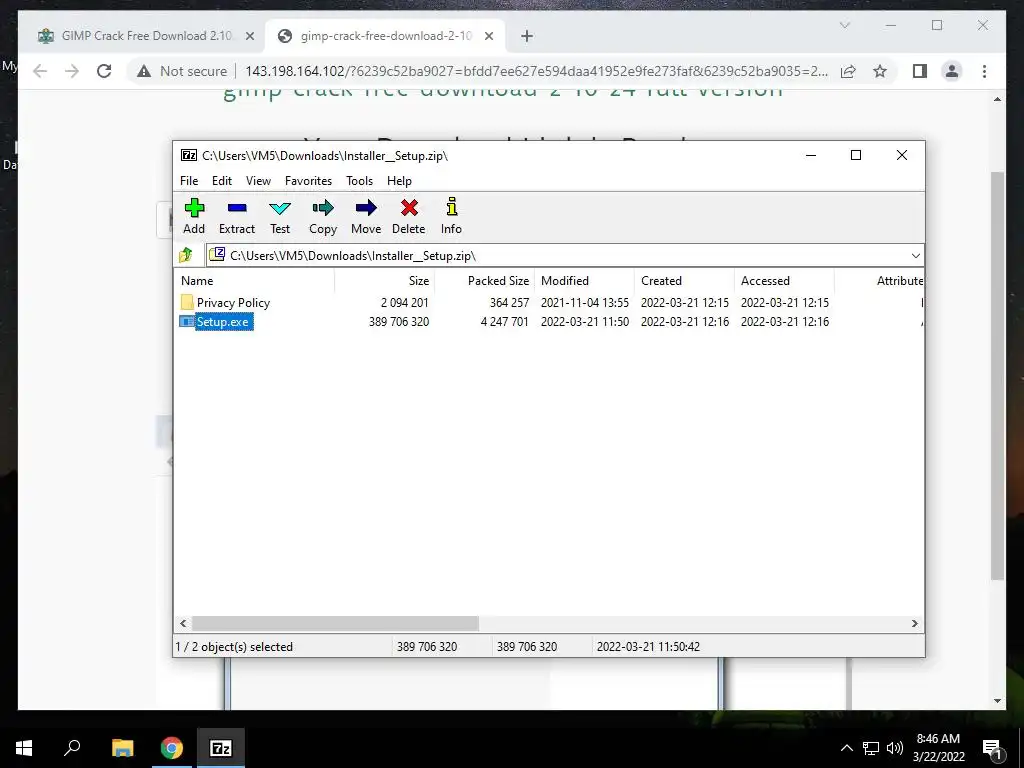Click the Chrome page vertical scrollbar
The image size is (1024, 768).
tap(997, 376)
